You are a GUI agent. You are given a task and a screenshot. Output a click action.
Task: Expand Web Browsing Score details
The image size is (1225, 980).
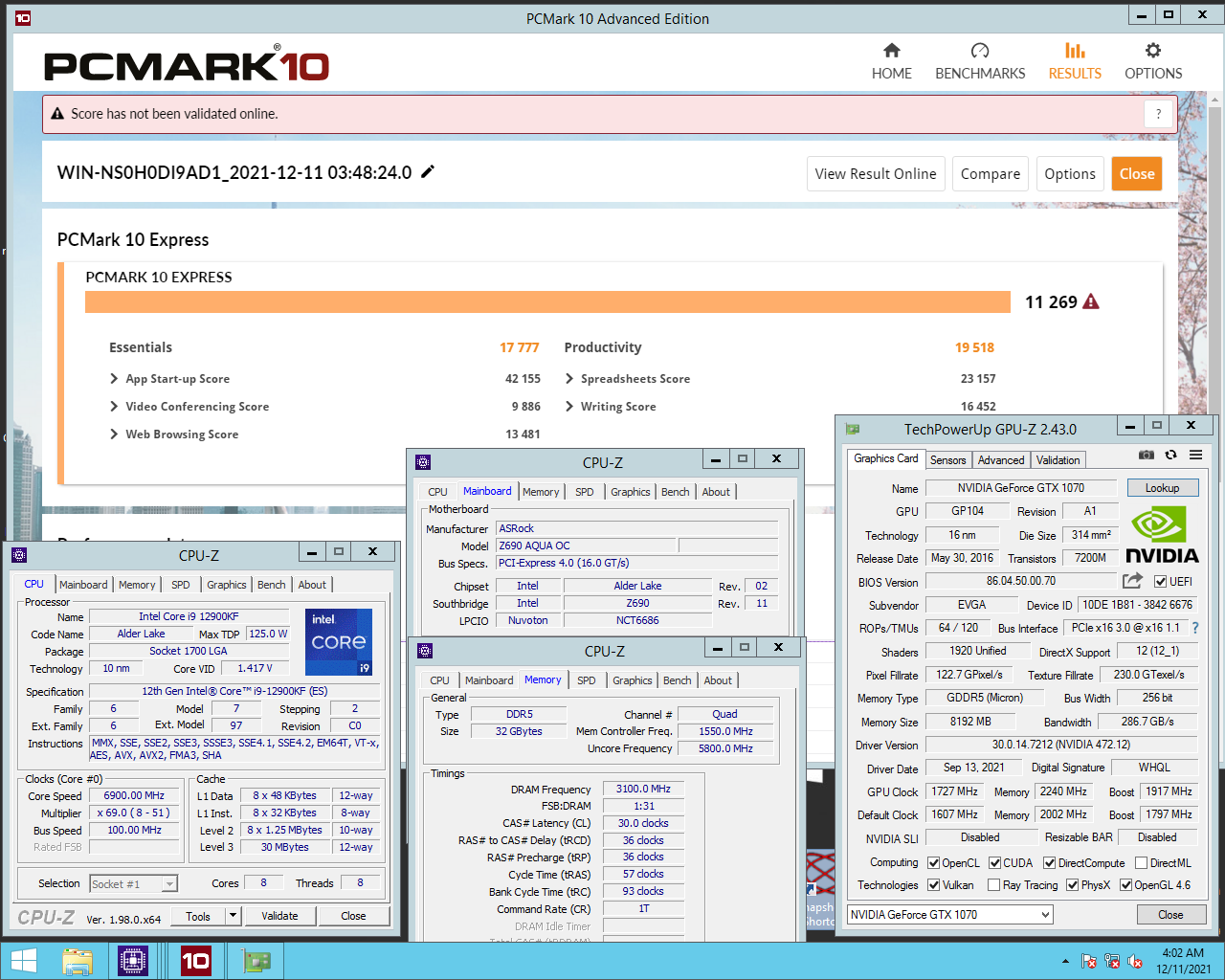click(x=114, y=434)
